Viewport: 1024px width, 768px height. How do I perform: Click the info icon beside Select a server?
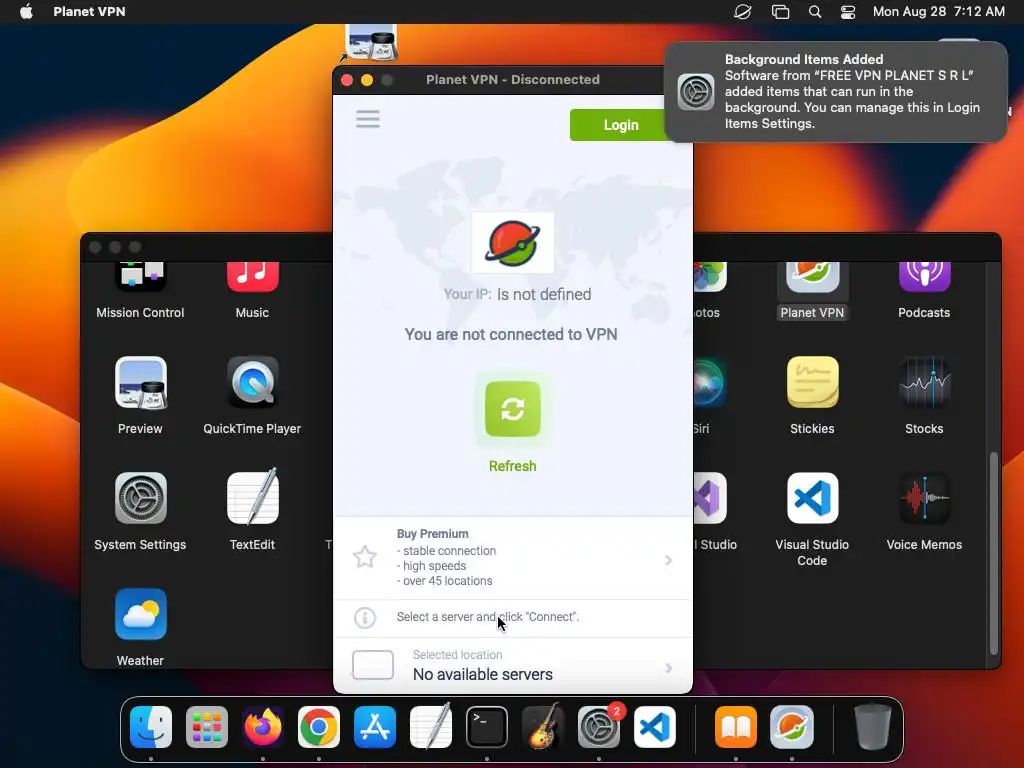click(x=364, y=617)
